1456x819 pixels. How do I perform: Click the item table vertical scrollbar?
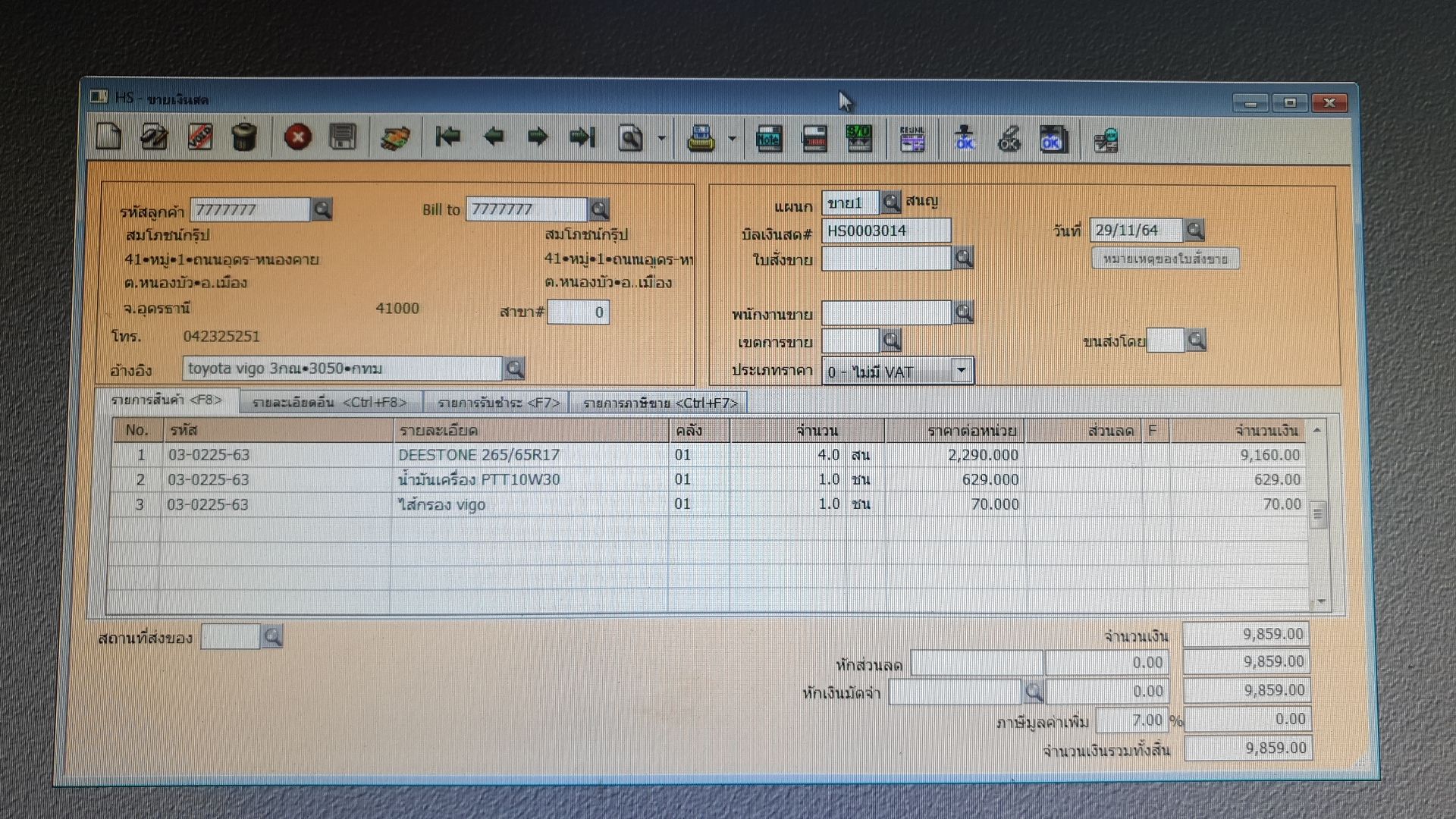1318,515
